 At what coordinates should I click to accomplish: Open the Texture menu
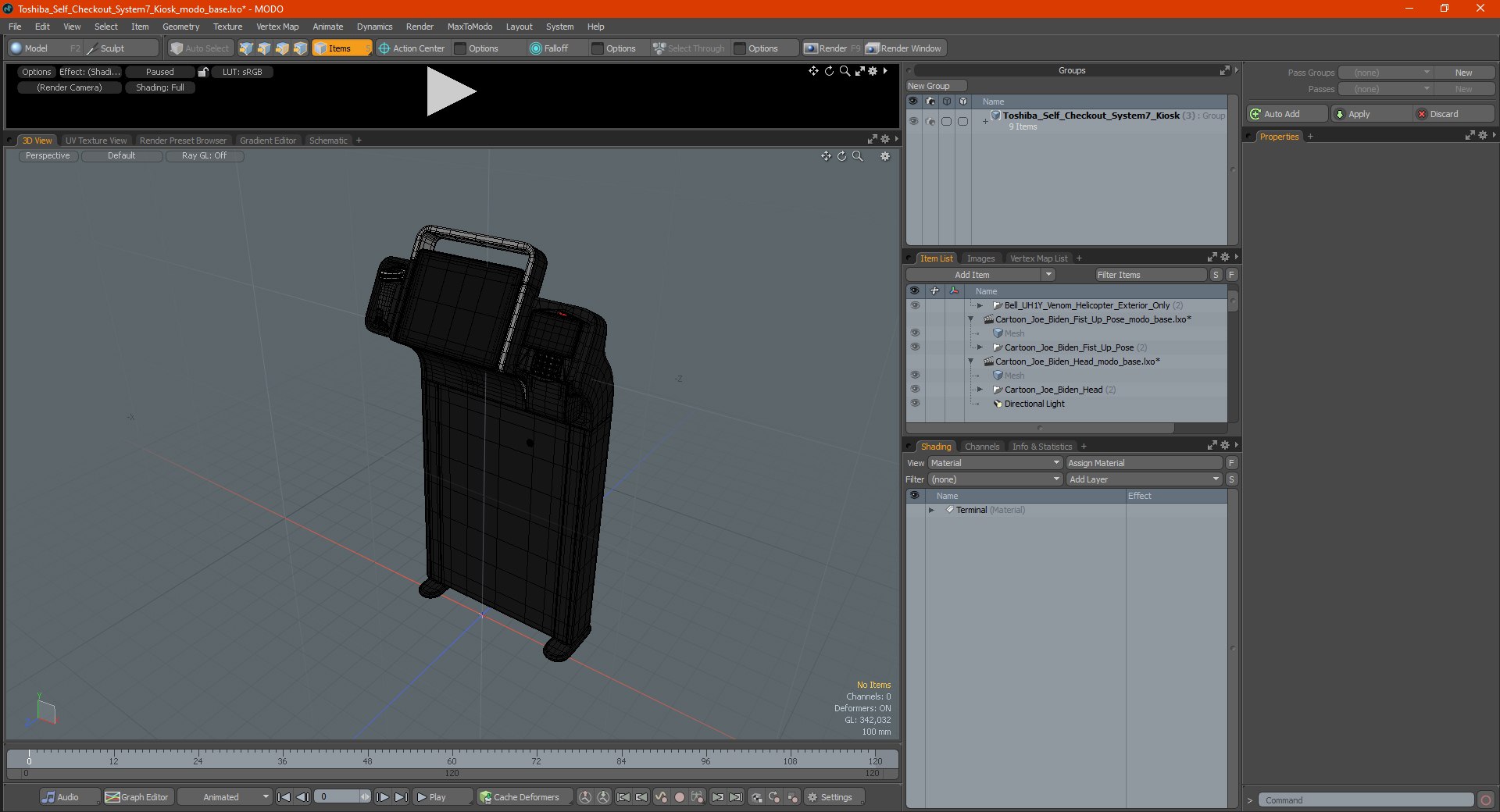pos(227,27)
